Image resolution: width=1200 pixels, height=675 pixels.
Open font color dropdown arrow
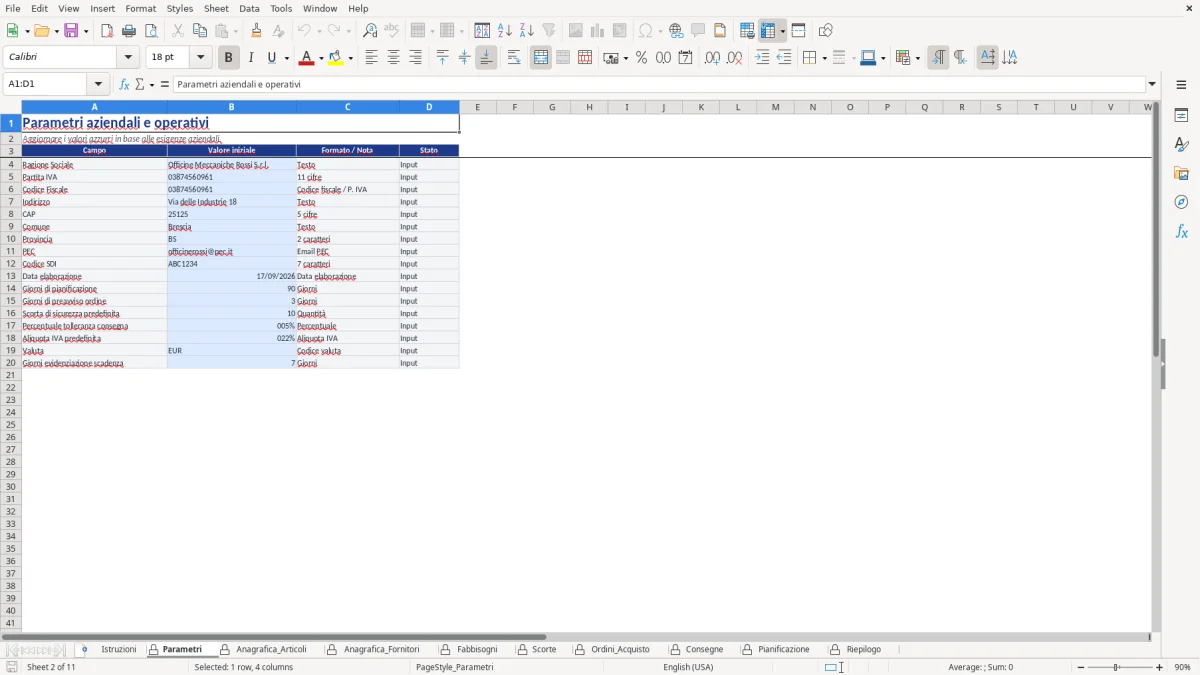coord(320,58)
